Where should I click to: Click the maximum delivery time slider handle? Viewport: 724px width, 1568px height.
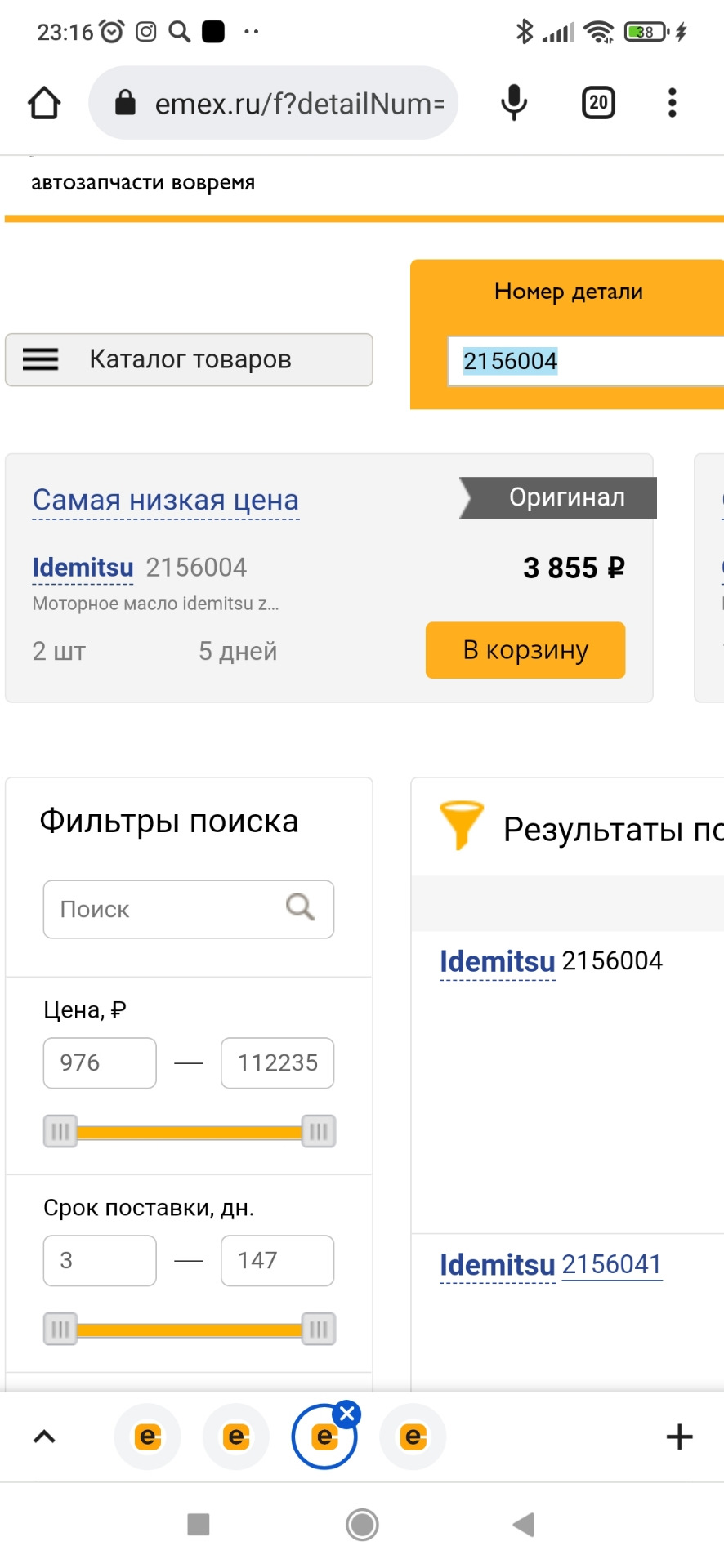click(x=318, y=1329)
